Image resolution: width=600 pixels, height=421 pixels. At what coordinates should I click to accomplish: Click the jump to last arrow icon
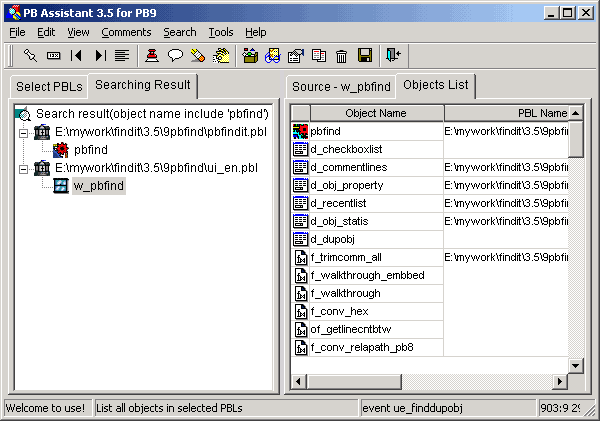pyautogui.click(x=100, y=56)
